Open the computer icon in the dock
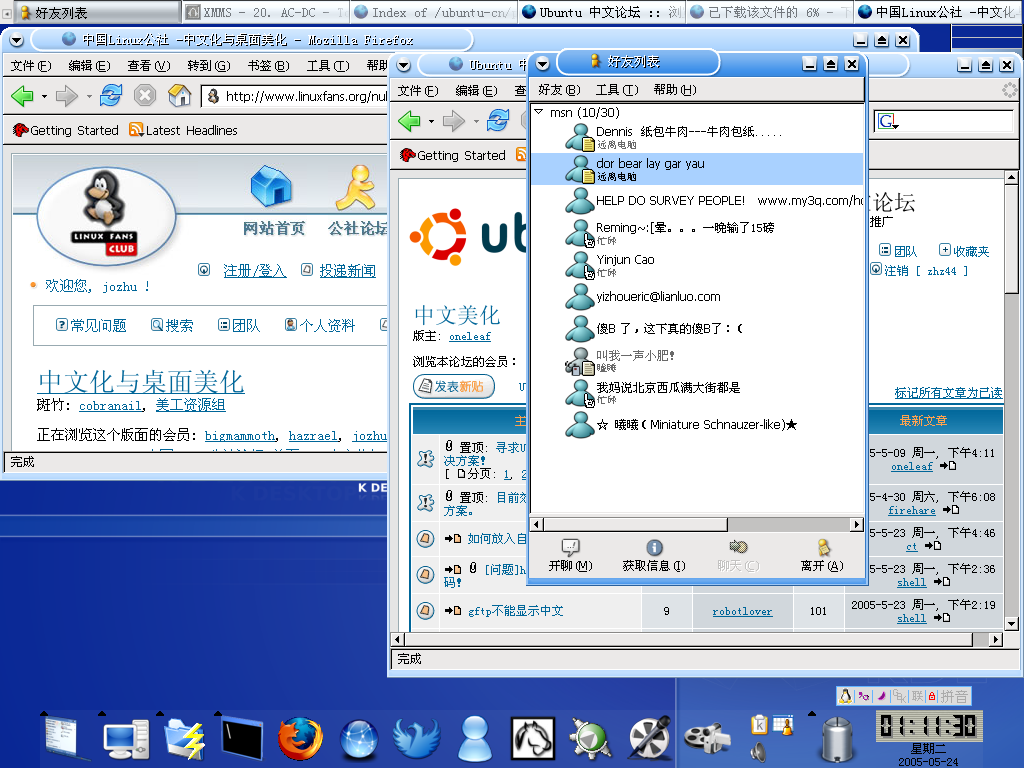Viewport: 1024px width, 768px height. 125,739
